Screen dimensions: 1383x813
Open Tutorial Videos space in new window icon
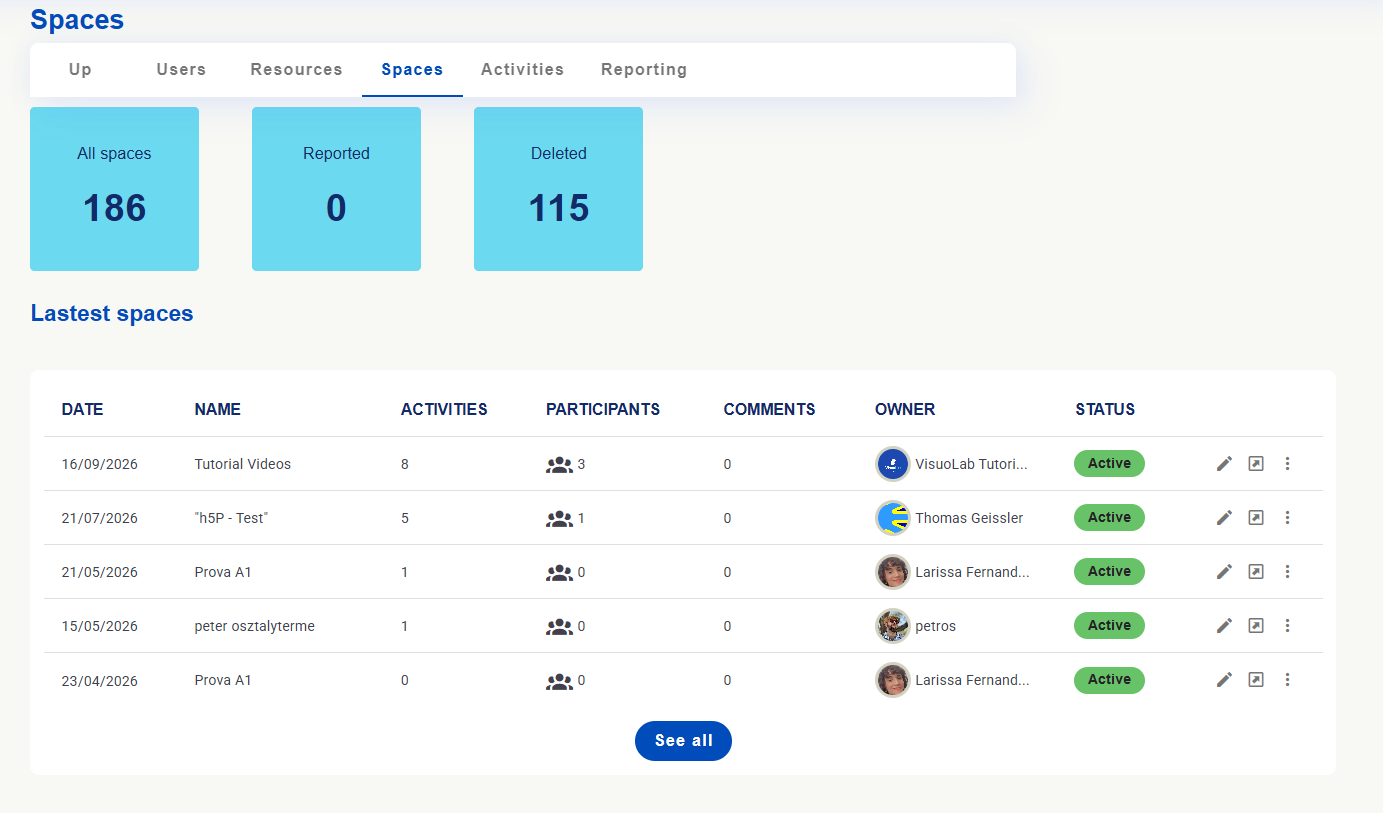1256,464
